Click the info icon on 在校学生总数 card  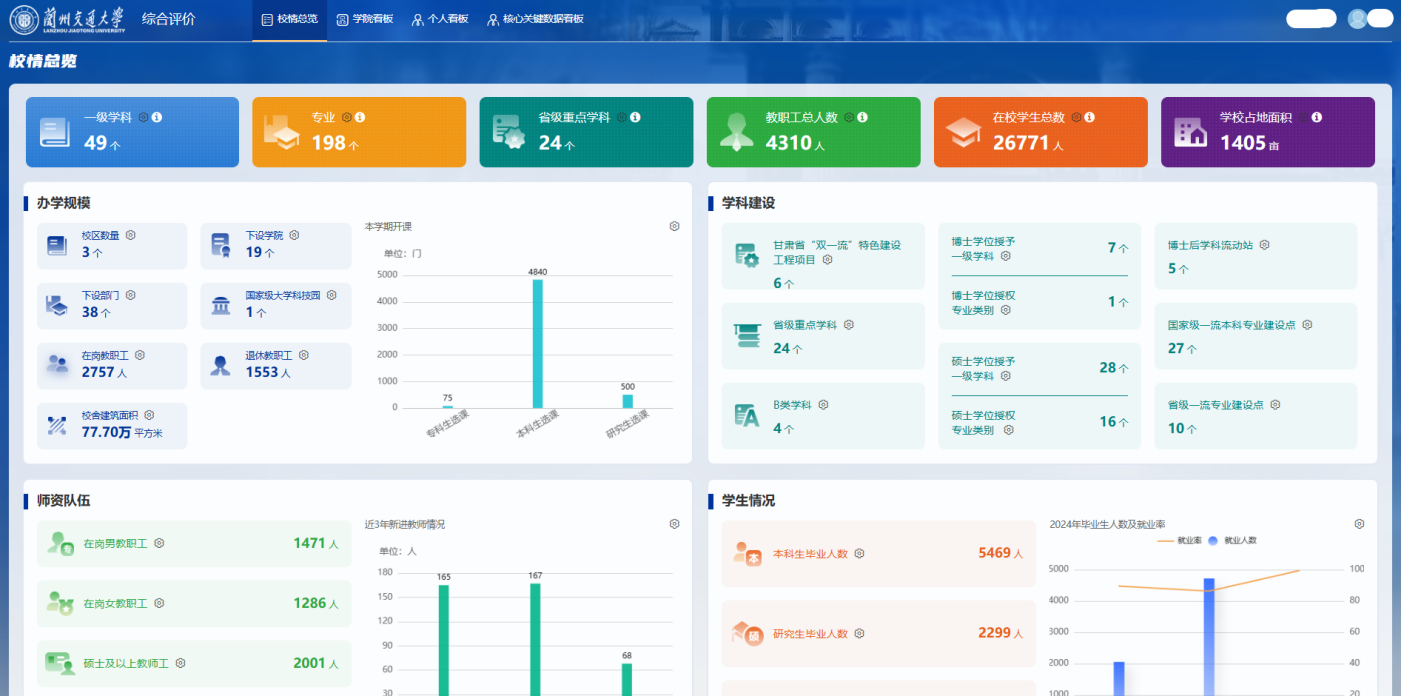(1089, 117)
